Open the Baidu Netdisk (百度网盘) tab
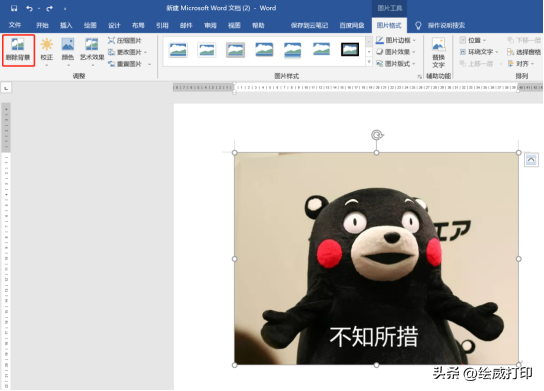 pos(352,25)
